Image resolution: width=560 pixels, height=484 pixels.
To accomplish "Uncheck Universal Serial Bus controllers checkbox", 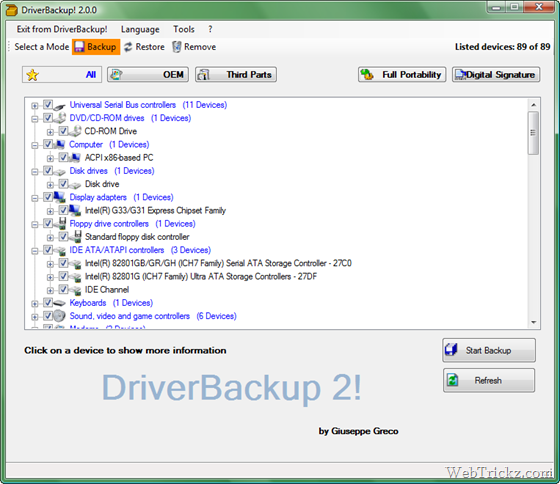I will 48,105.
